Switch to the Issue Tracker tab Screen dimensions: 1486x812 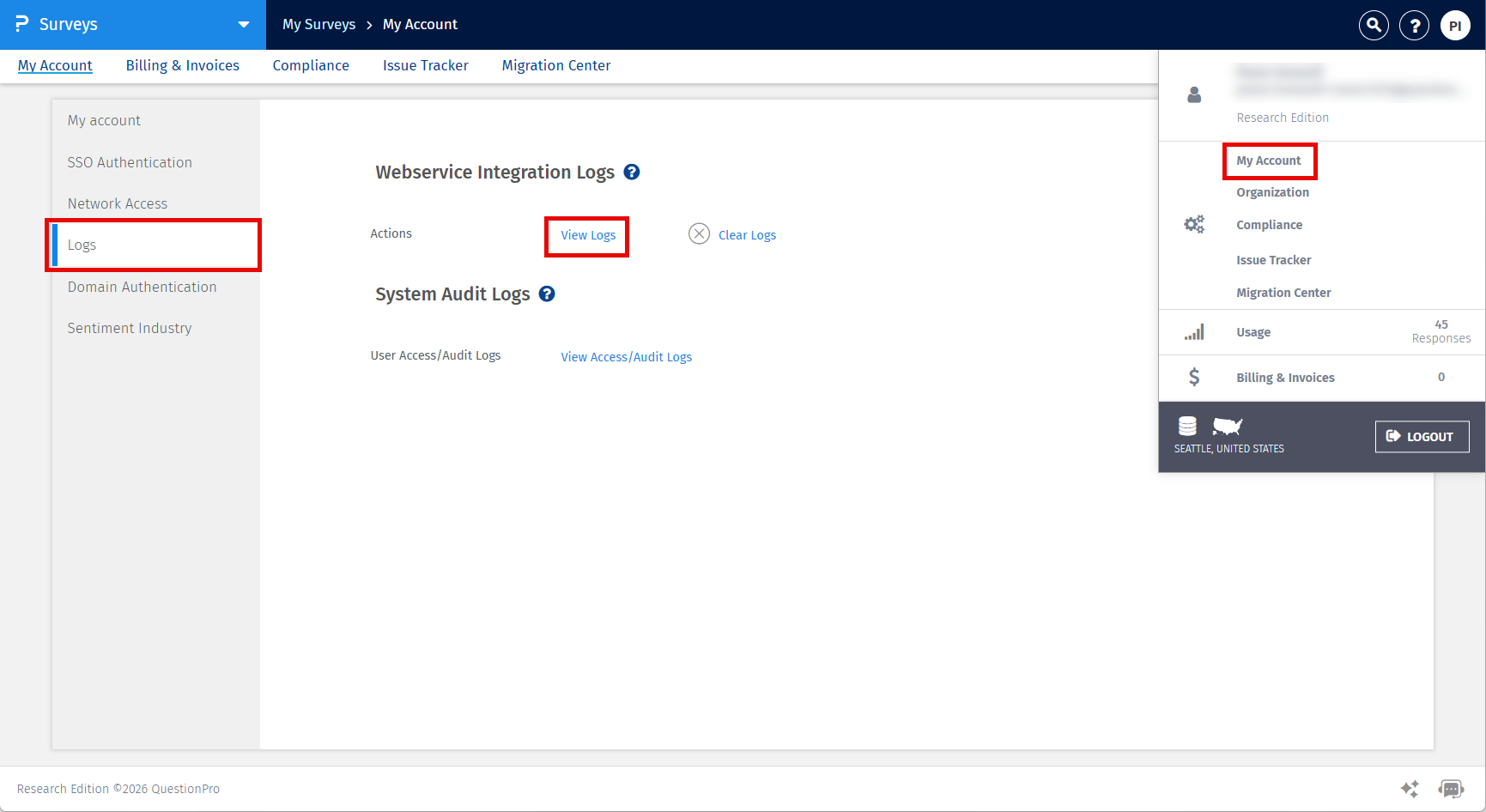(425, 65)
